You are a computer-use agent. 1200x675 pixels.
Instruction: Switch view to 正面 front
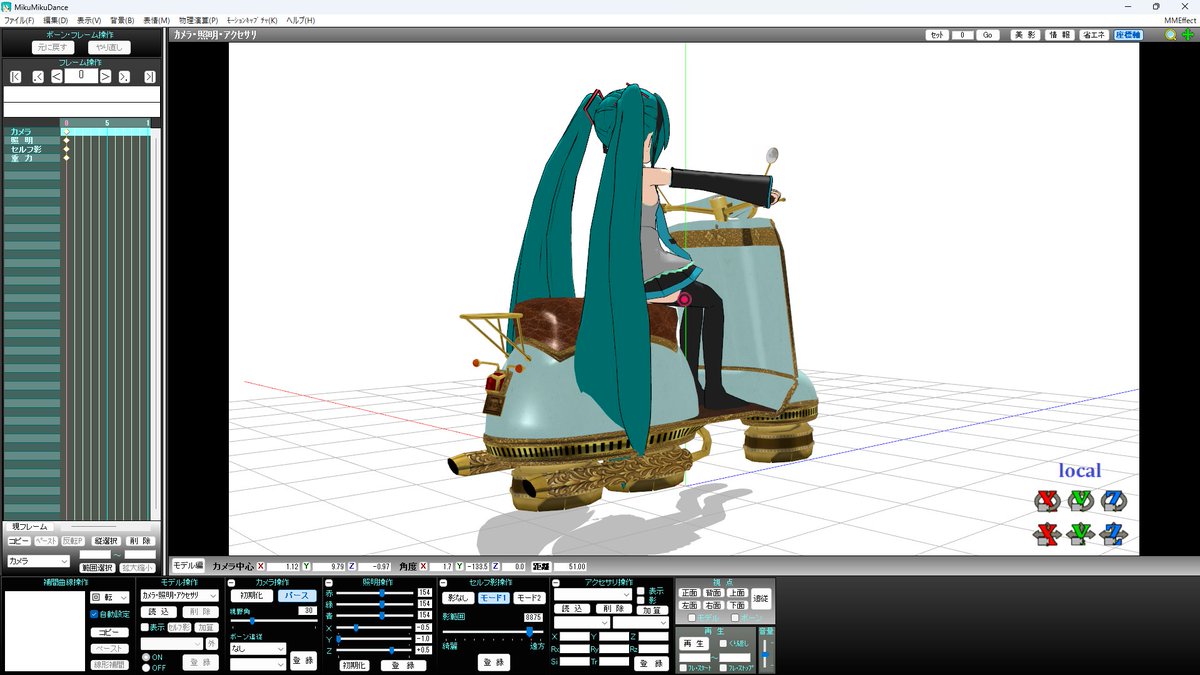[689, 593]
